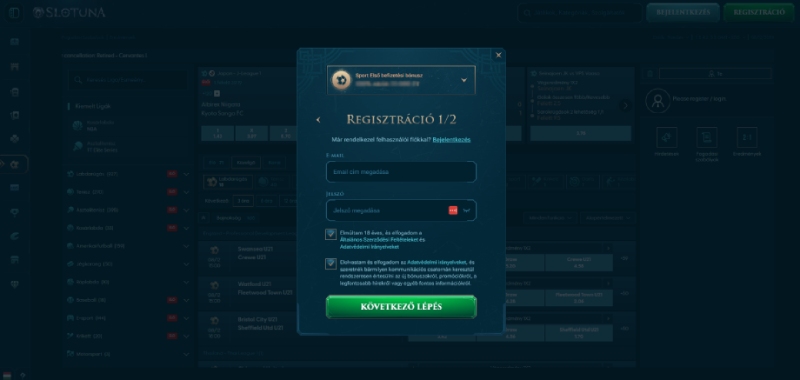Click the KÖVETKEZŐ LÉPÉS button
This screenshot has height=380, width=800.
coord(401,307)
